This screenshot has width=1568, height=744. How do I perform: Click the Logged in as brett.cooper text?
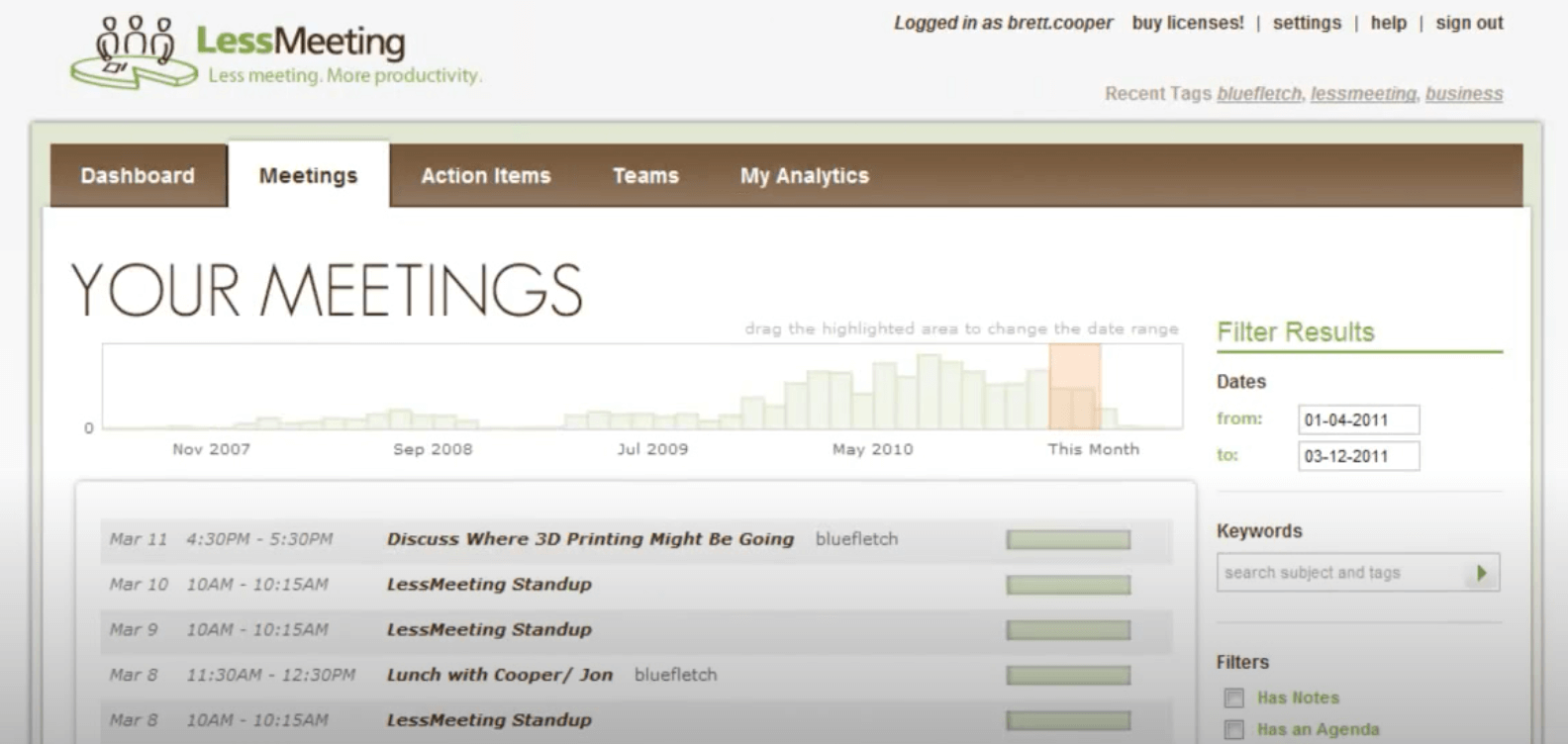1003,23
